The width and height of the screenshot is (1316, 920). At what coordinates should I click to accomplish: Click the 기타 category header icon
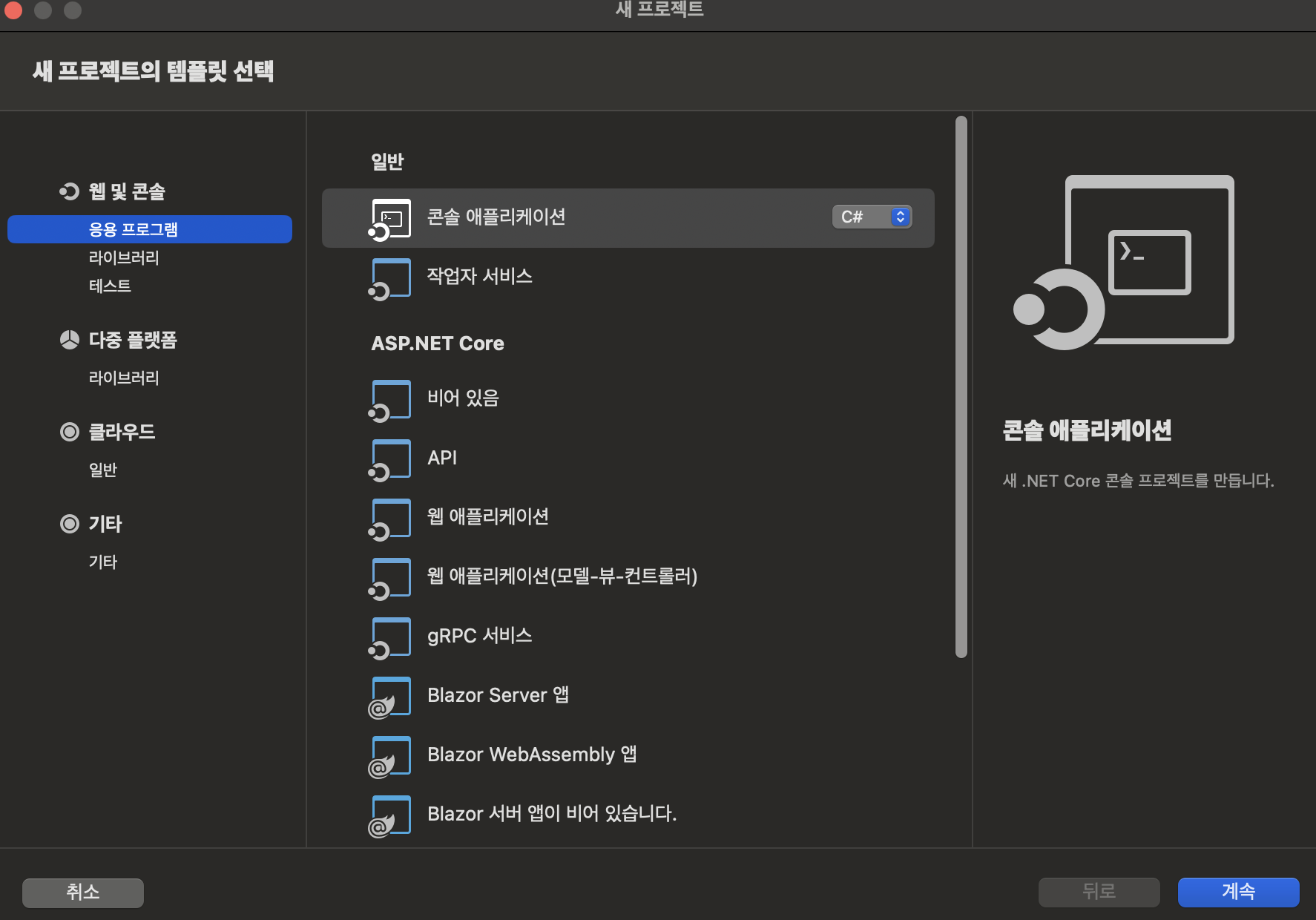click(x=69, y=524)
